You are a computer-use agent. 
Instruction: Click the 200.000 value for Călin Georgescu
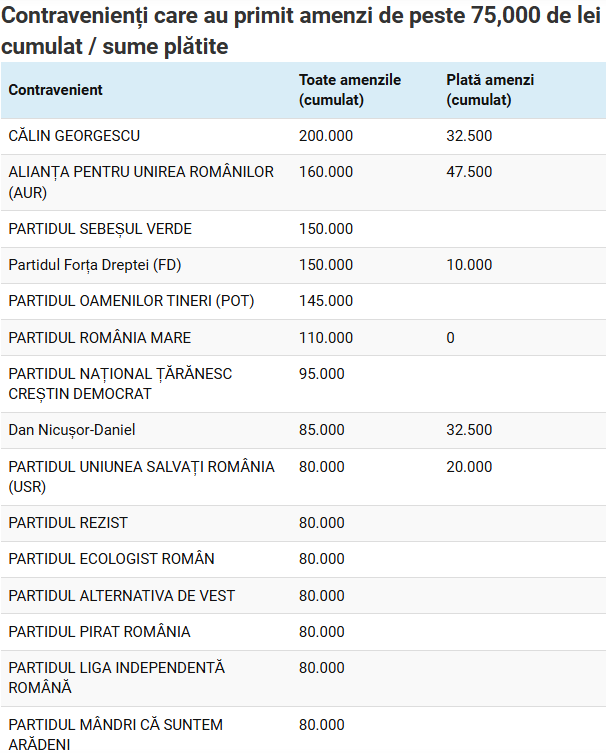pos(326,136)
